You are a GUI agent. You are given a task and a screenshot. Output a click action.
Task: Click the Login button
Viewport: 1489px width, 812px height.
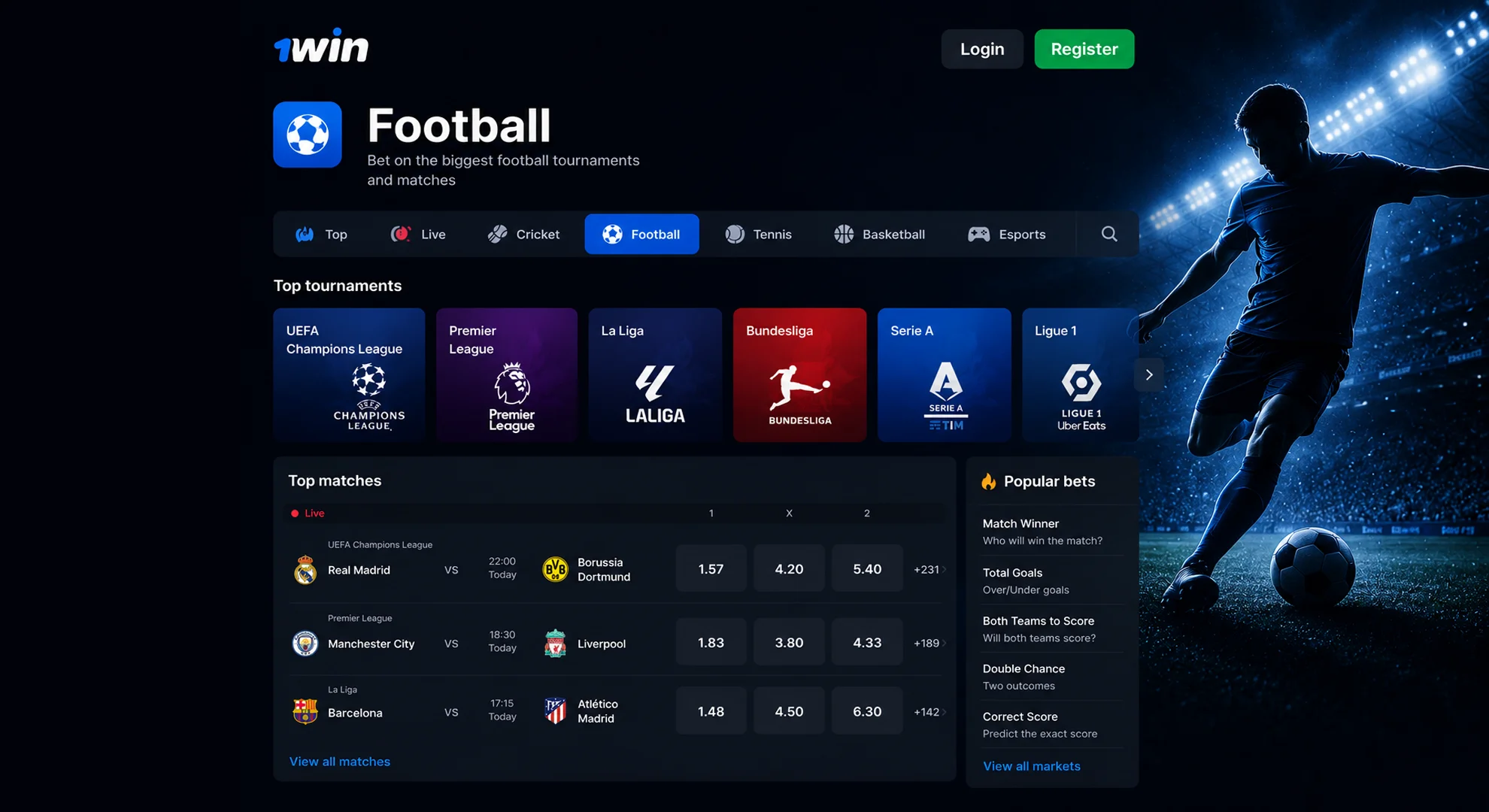982,49
